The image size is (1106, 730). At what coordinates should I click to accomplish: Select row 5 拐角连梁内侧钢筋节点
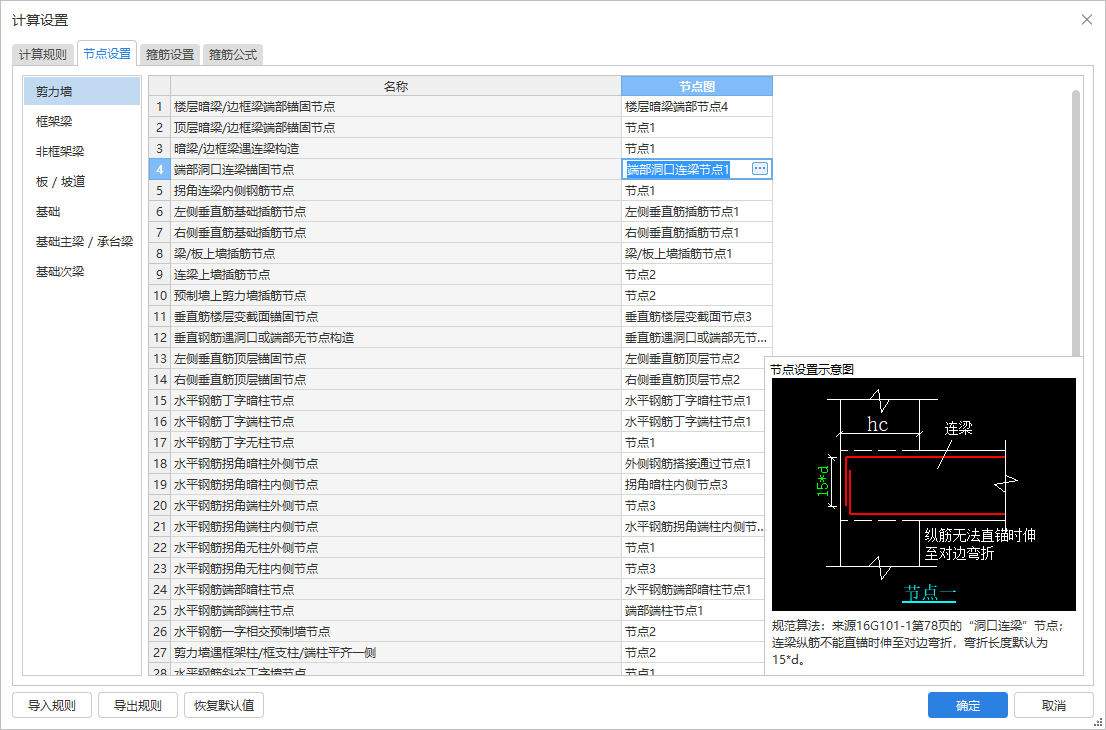tap(396, 190)
